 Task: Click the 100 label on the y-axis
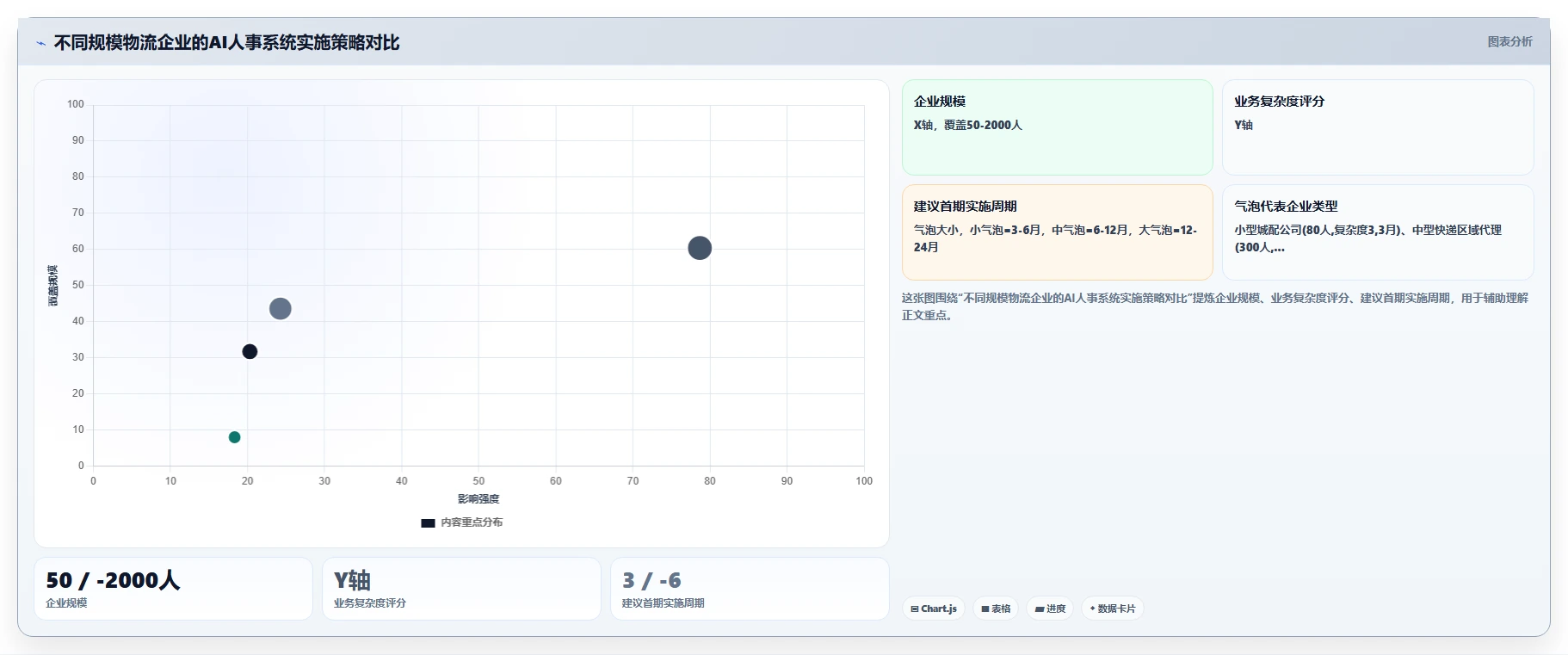coord(76,104)
